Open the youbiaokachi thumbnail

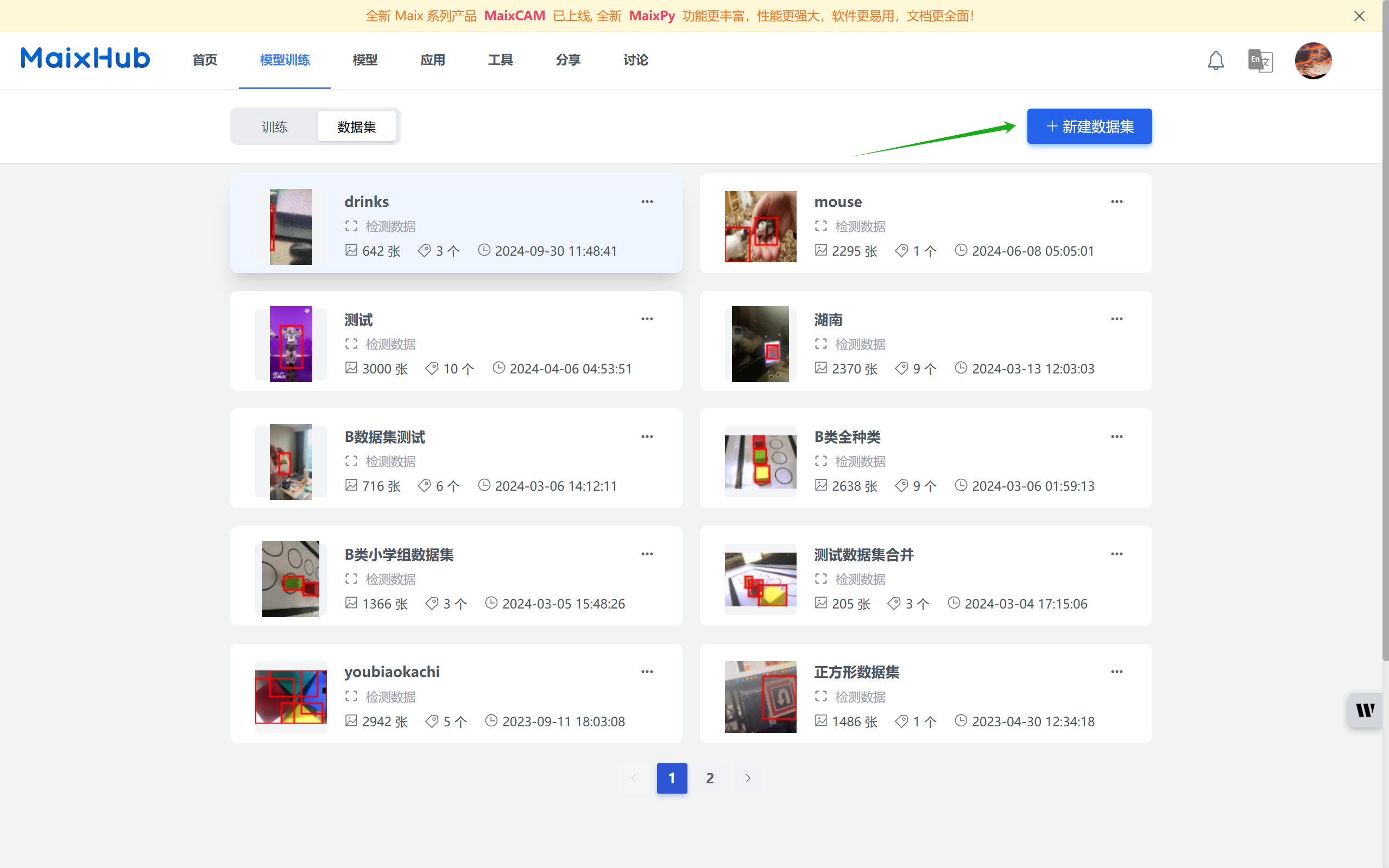pos(291,697)
